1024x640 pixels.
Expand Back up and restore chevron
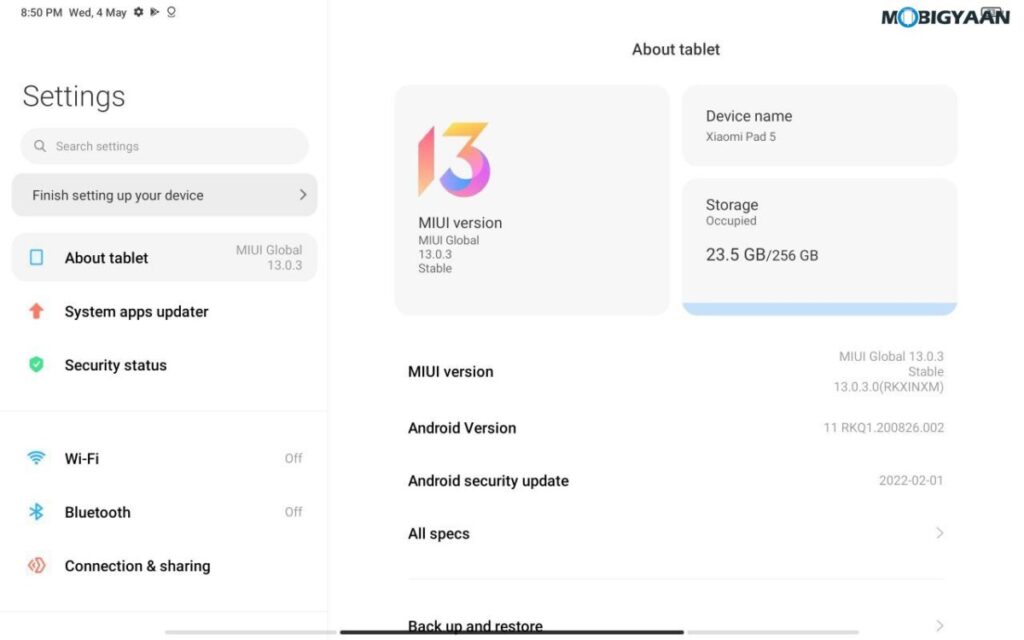939,626
